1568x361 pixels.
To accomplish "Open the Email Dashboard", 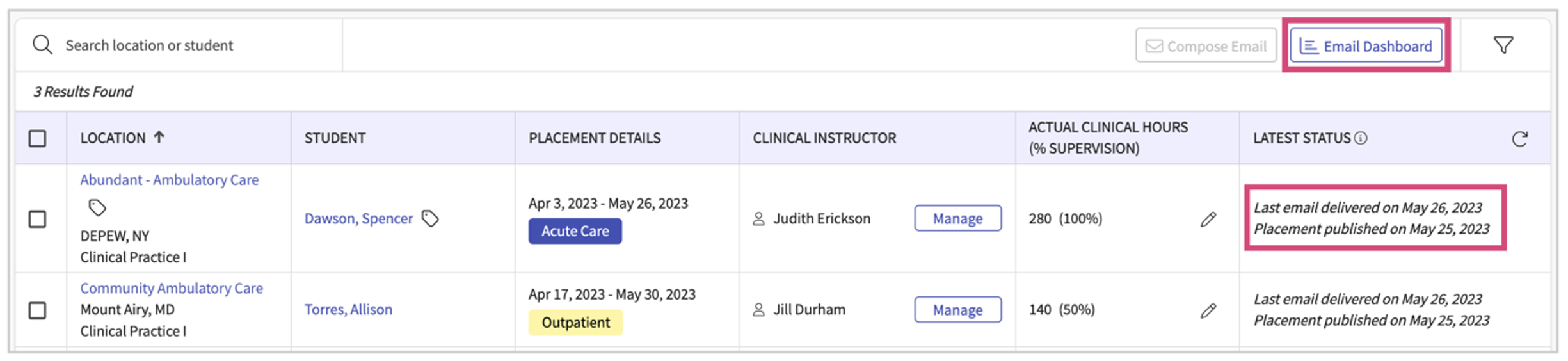I will click(x=1366, y=46).
